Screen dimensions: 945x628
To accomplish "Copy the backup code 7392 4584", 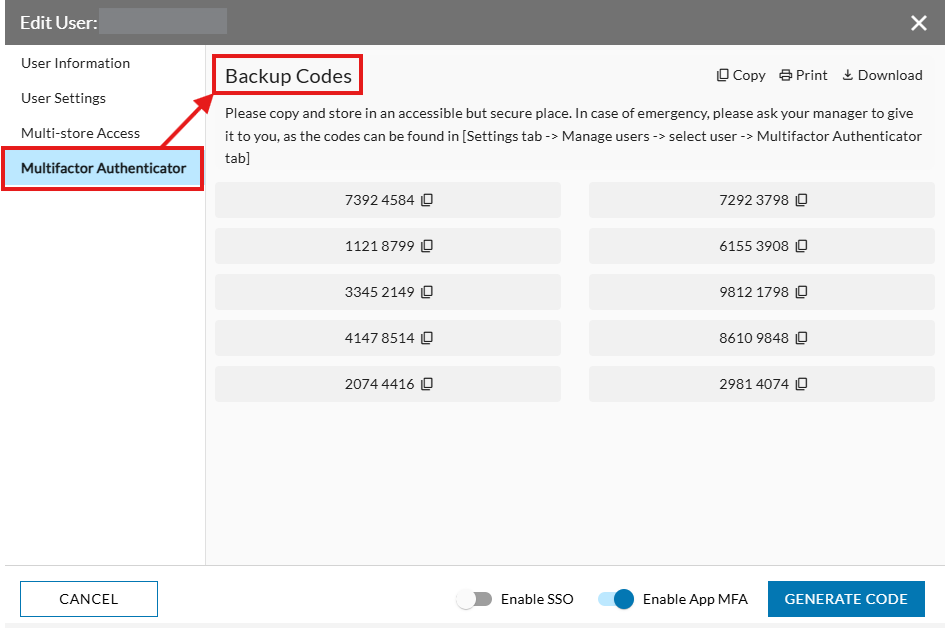I will tap(427, 199).
